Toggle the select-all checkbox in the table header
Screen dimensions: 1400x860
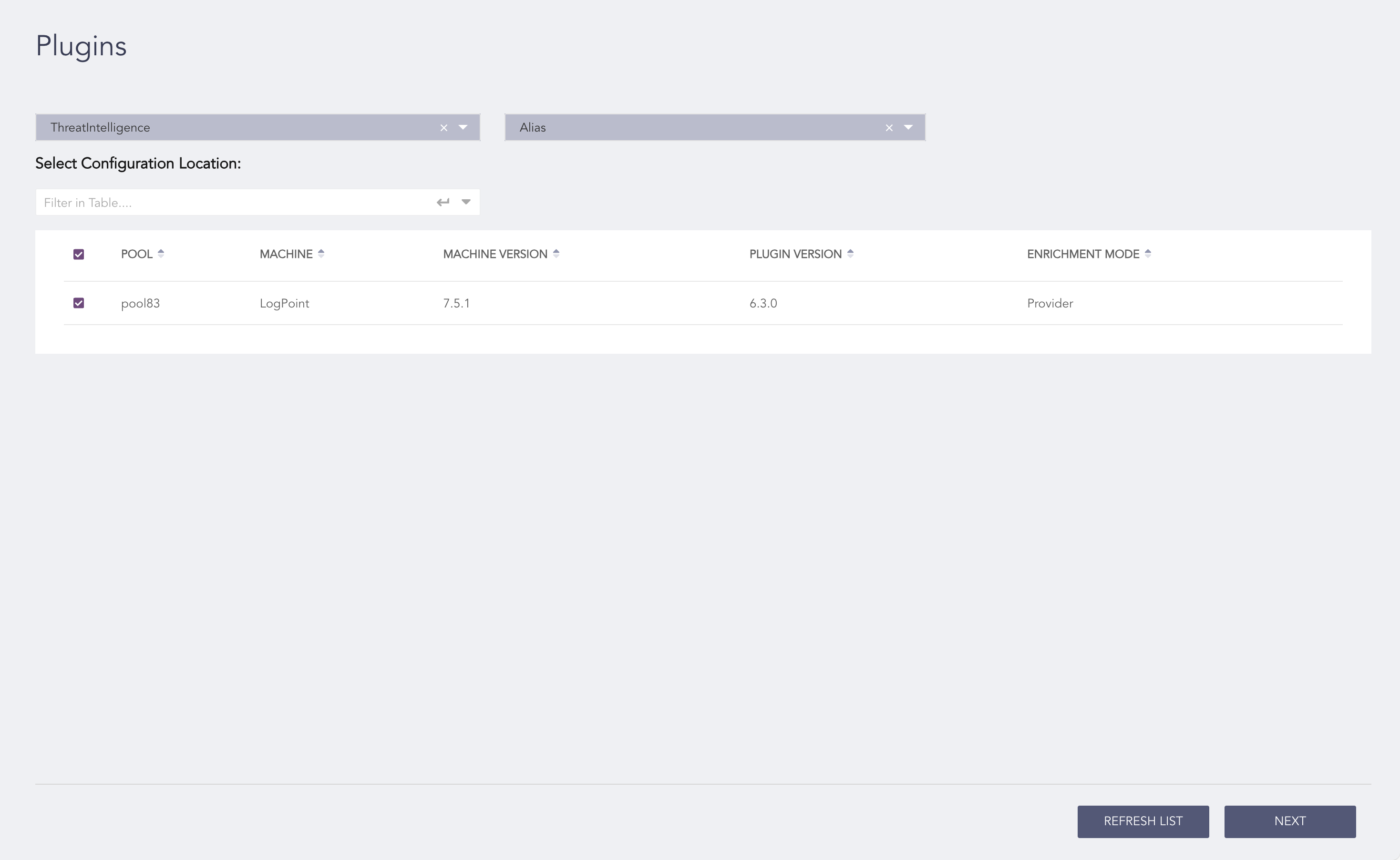[x=79, y=254]
